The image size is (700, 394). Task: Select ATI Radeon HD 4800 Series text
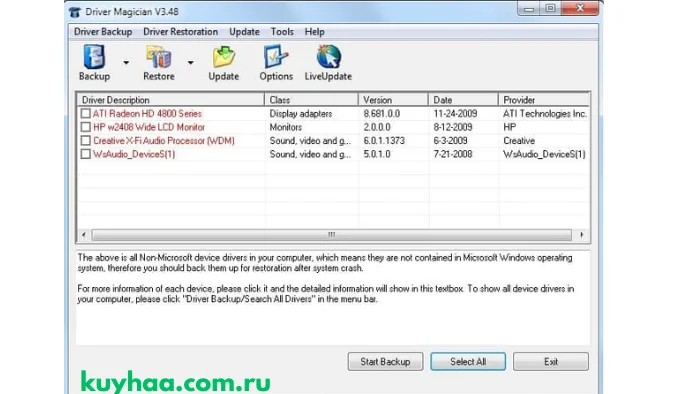coord(147,113)
